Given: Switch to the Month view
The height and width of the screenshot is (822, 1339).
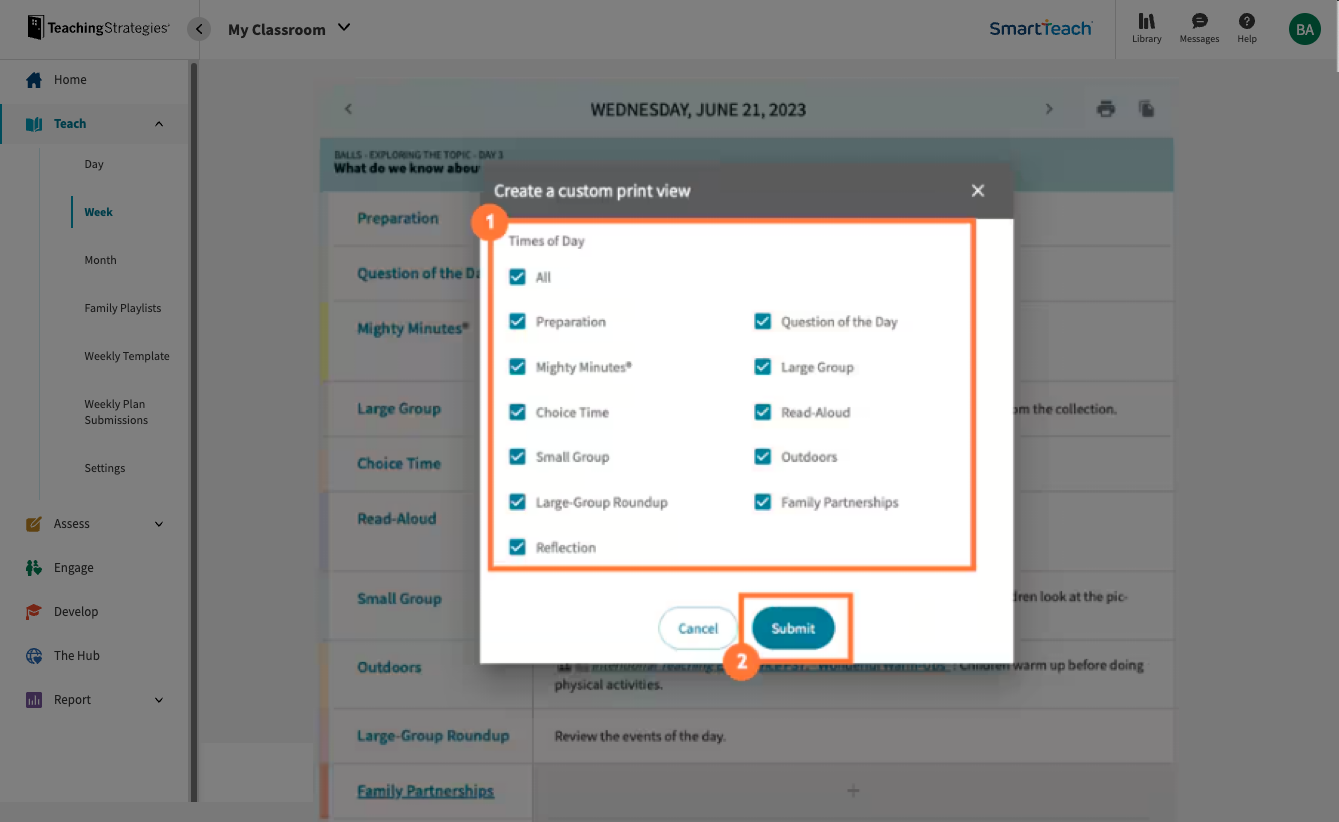Looking at the screenshot, I should point(100,259).
